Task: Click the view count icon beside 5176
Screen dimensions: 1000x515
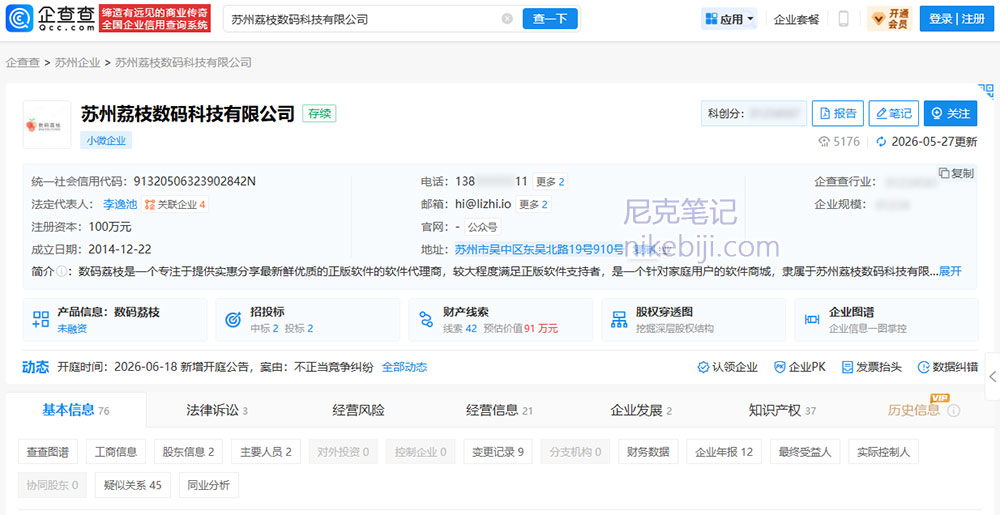Action: [824, 141]
